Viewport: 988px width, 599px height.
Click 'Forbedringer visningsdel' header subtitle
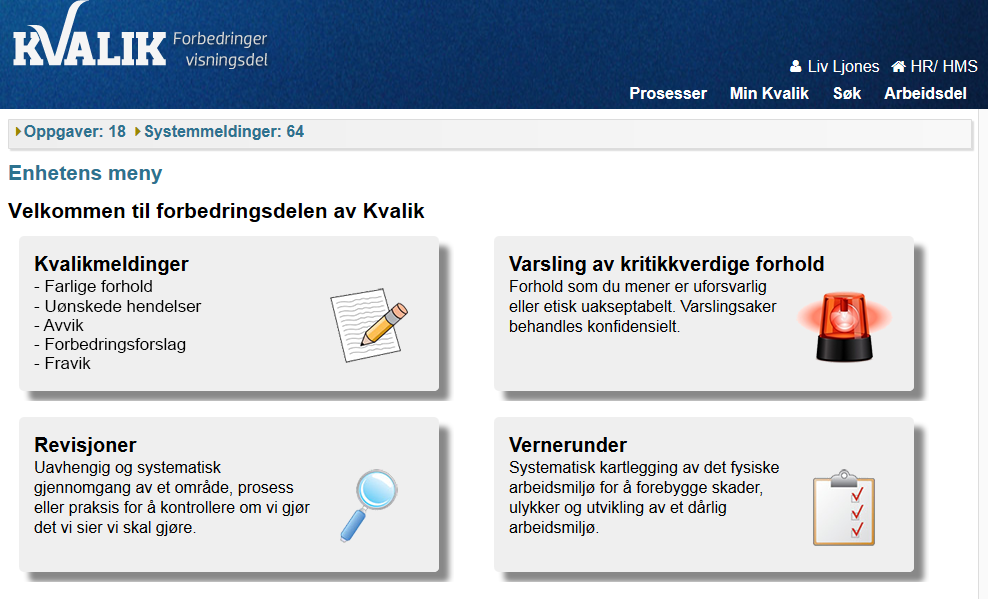221,49
